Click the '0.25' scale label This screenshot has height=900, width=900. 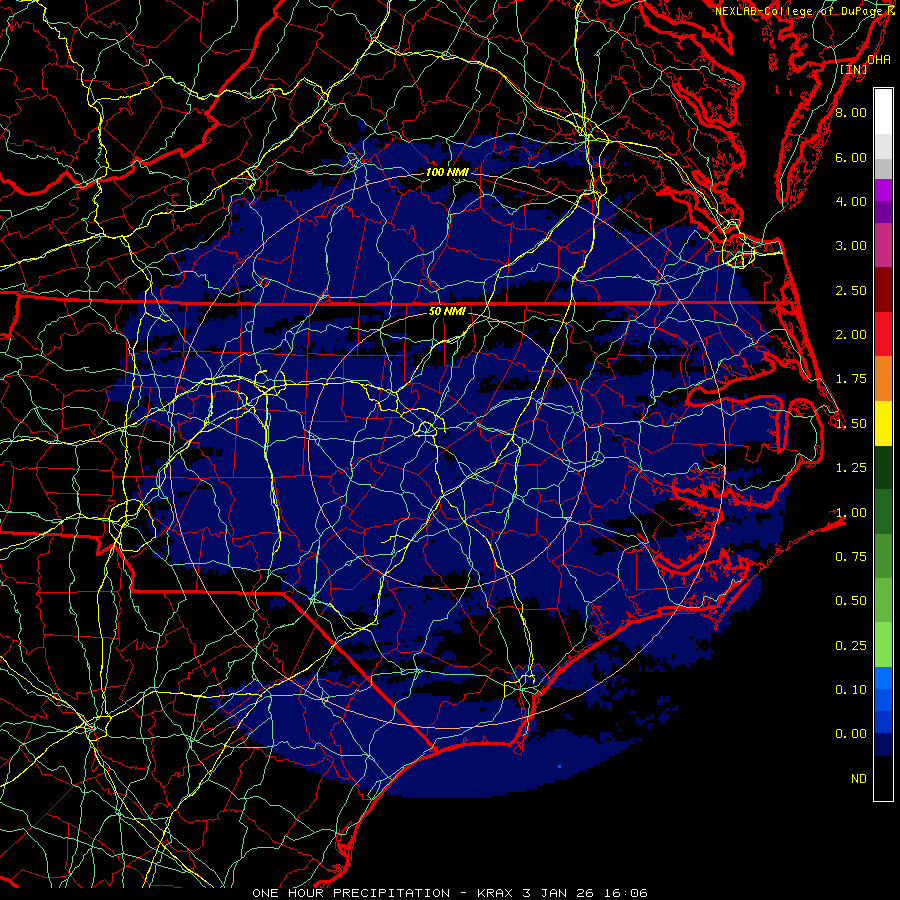pyautogui.click(x=851, y=646)
